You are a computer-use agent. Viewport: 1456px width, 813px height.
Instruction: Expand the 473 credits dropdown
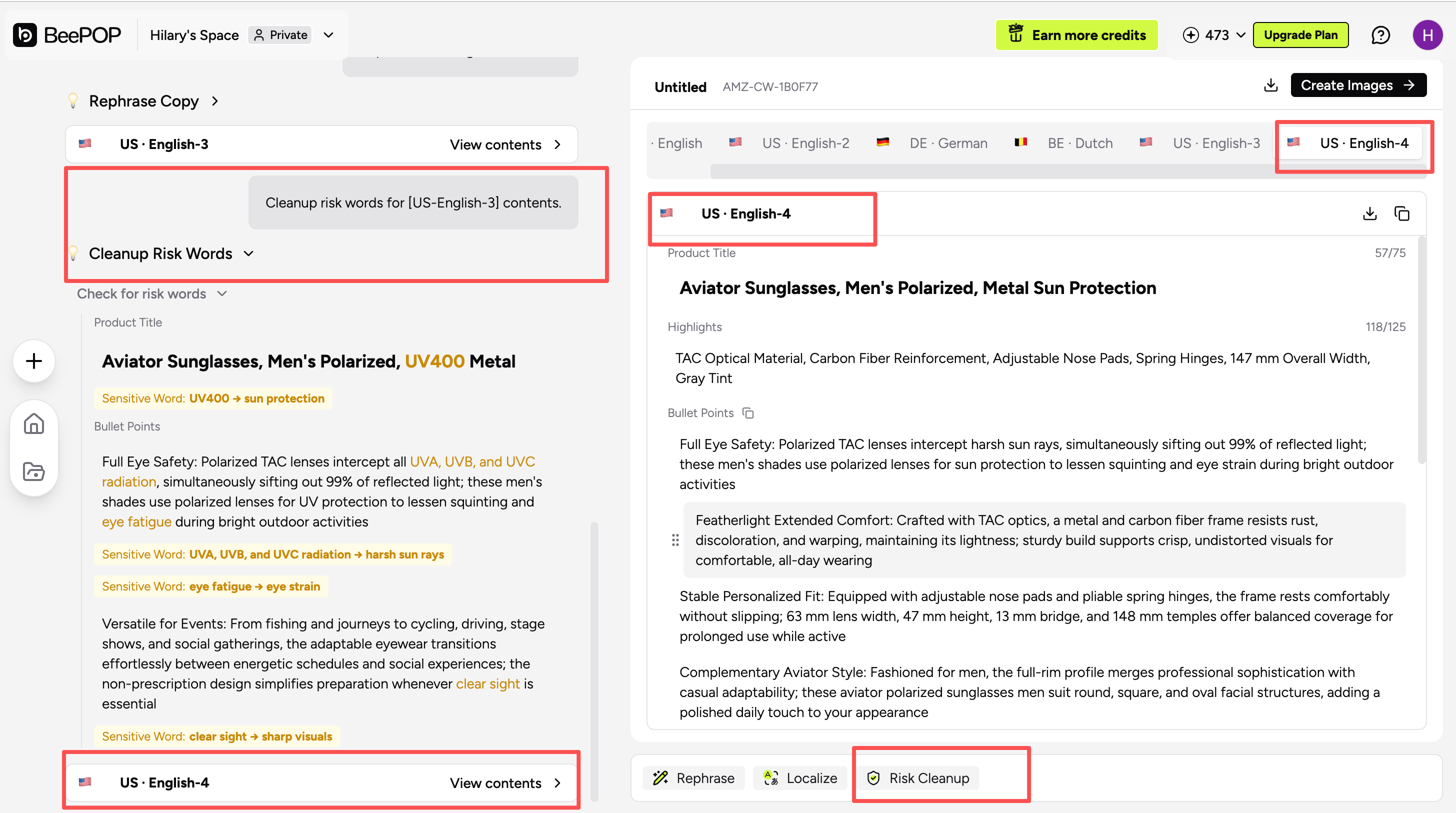(x=1241, y=35)
